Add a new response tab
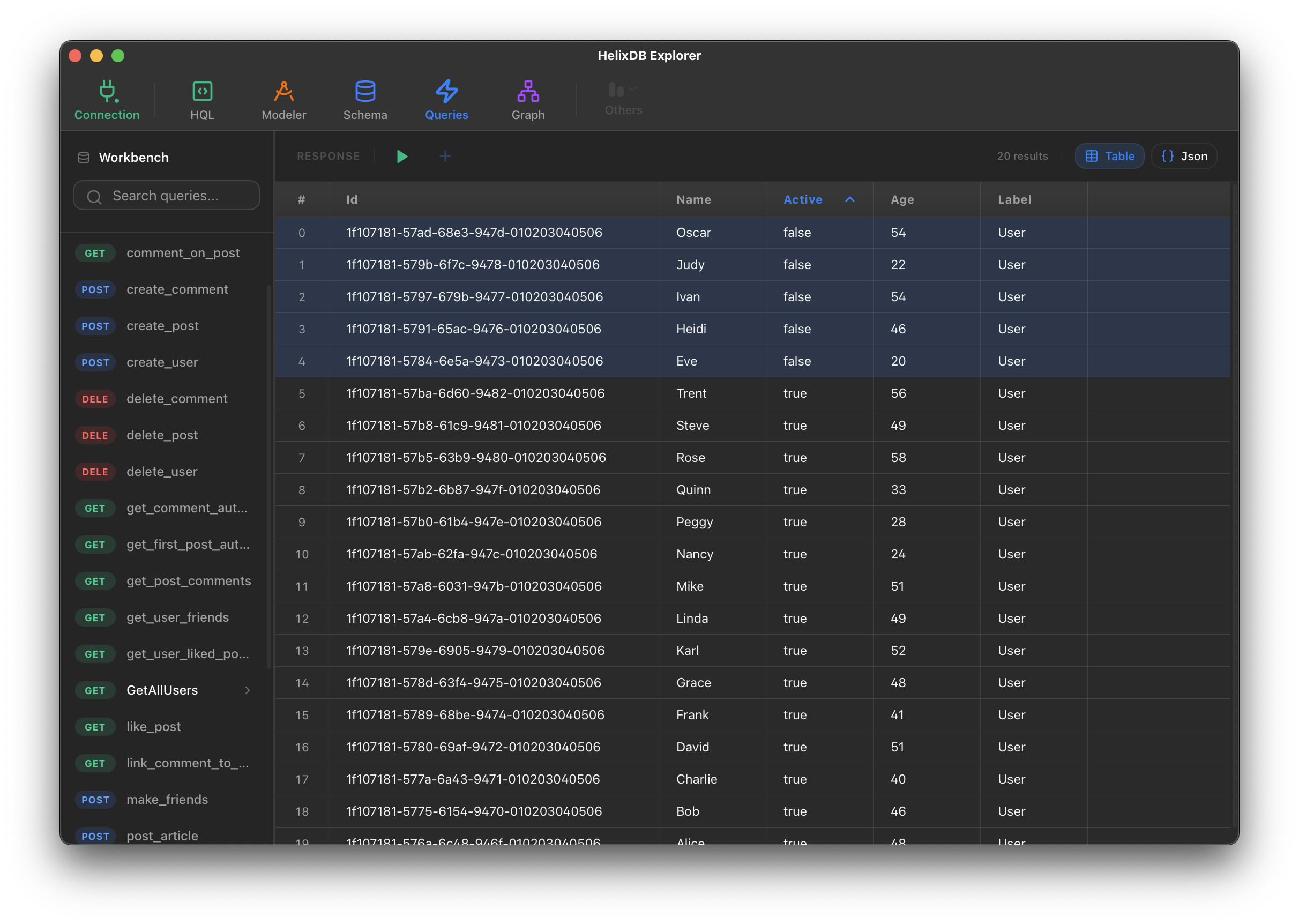This screenshot has width=1299, height=924. [445, 156]
